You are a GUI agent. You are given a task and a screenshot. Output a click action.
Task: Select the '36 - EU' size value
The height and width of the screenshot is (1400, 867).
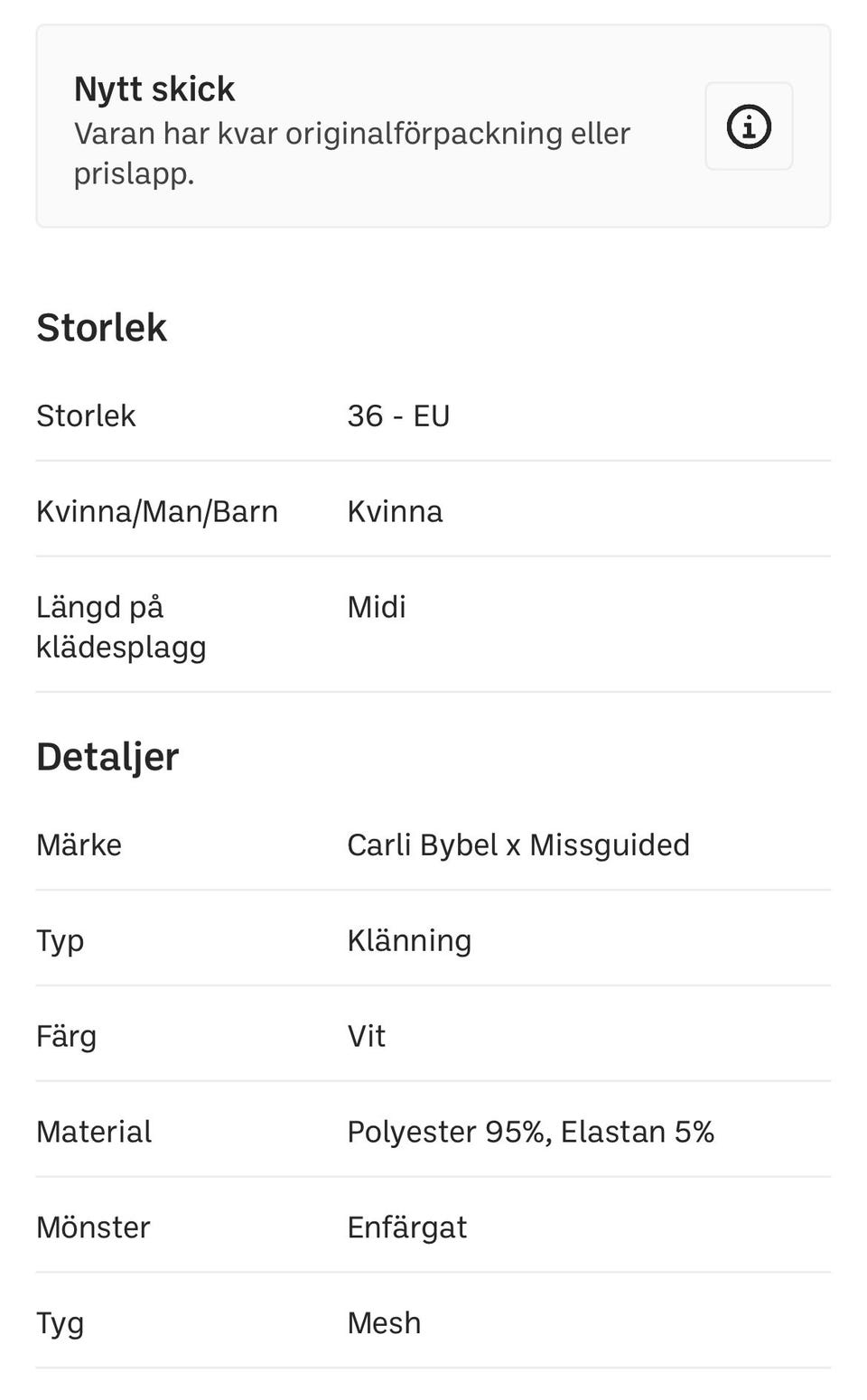click(x=398, y=415)
